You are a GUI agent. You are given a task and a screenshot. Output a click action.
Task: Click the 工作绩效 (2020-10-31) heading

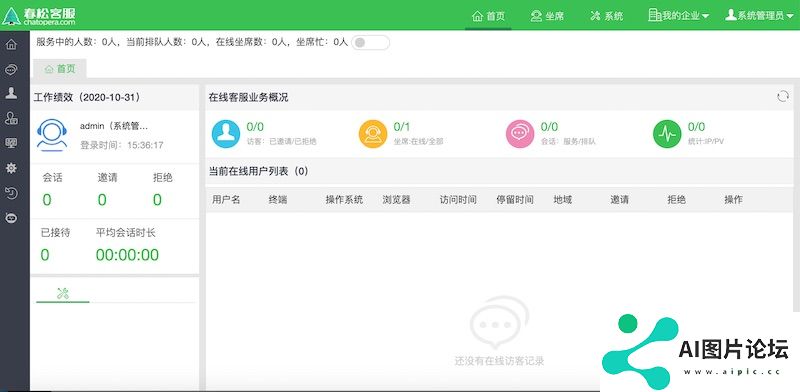pyautogui.click(x=87, y=97)
